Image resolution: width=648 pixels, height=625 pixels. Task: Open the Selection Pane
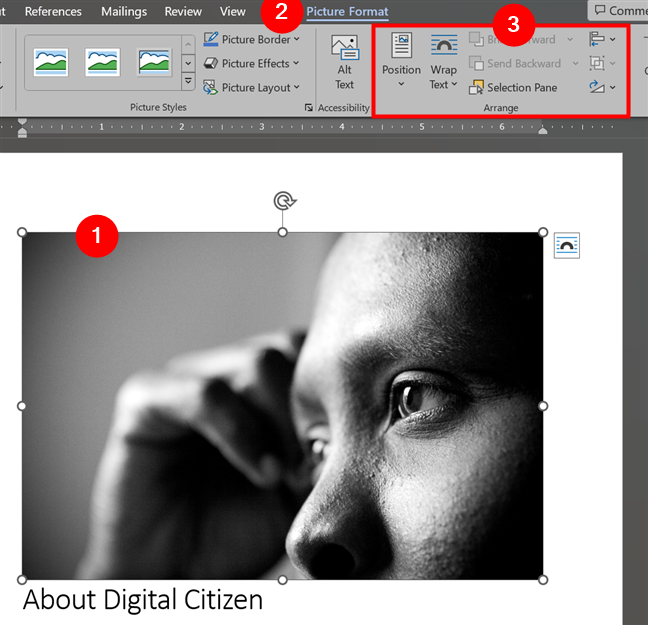click(x=513, y=87)
